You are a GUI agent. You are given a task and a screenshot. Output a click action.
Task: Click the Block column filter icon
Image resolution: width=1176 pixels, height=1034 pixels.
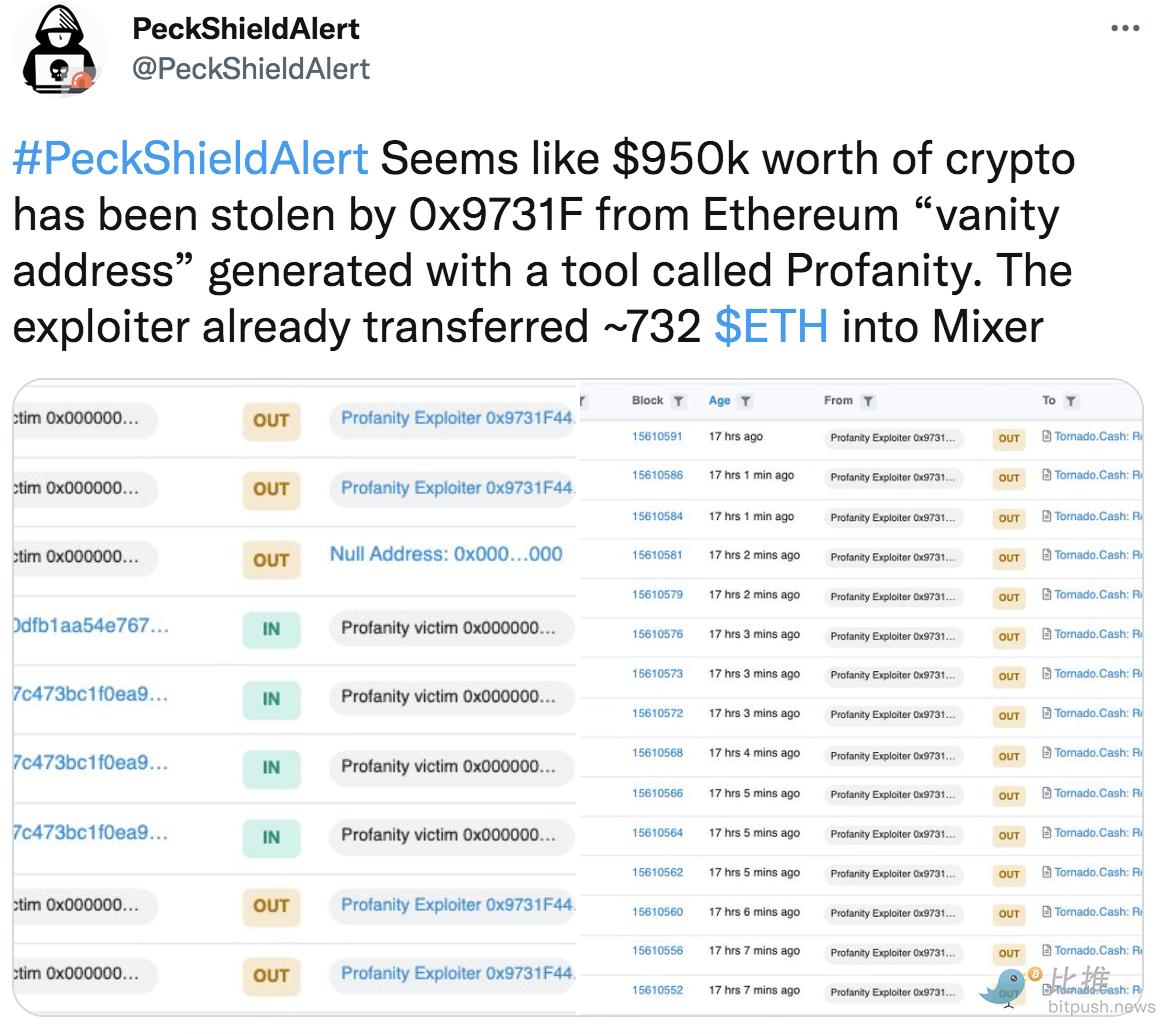[678, 401]
